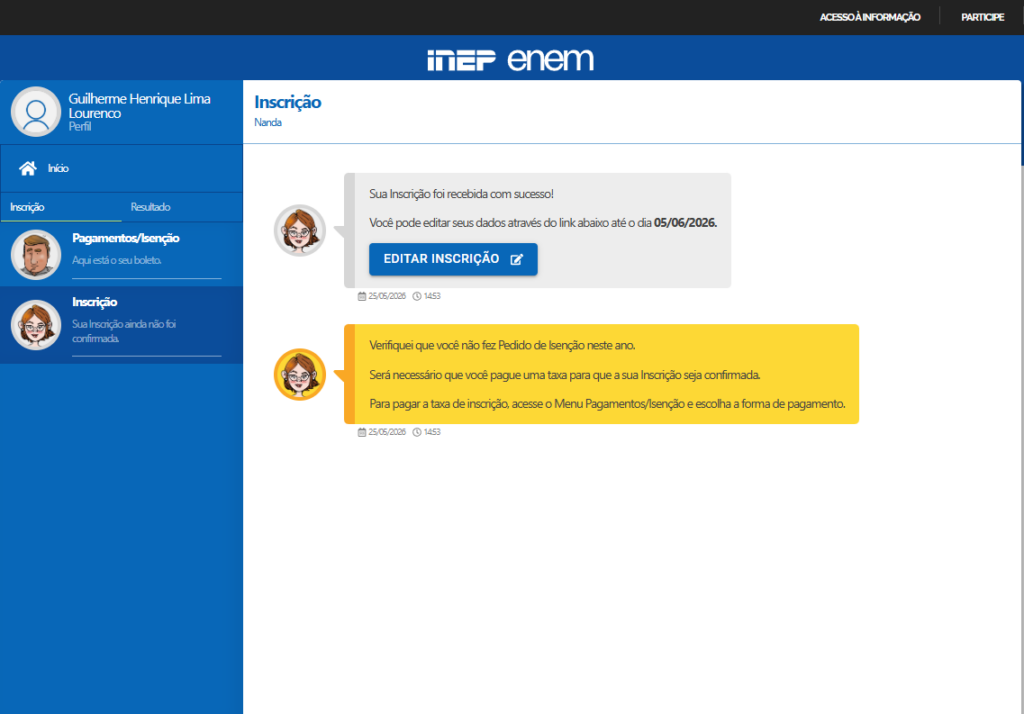This screenshot has height=714, width=1024.
Task: Click the user name Guilherme Henrique Lima Lourenco
Action: [140, 106]
